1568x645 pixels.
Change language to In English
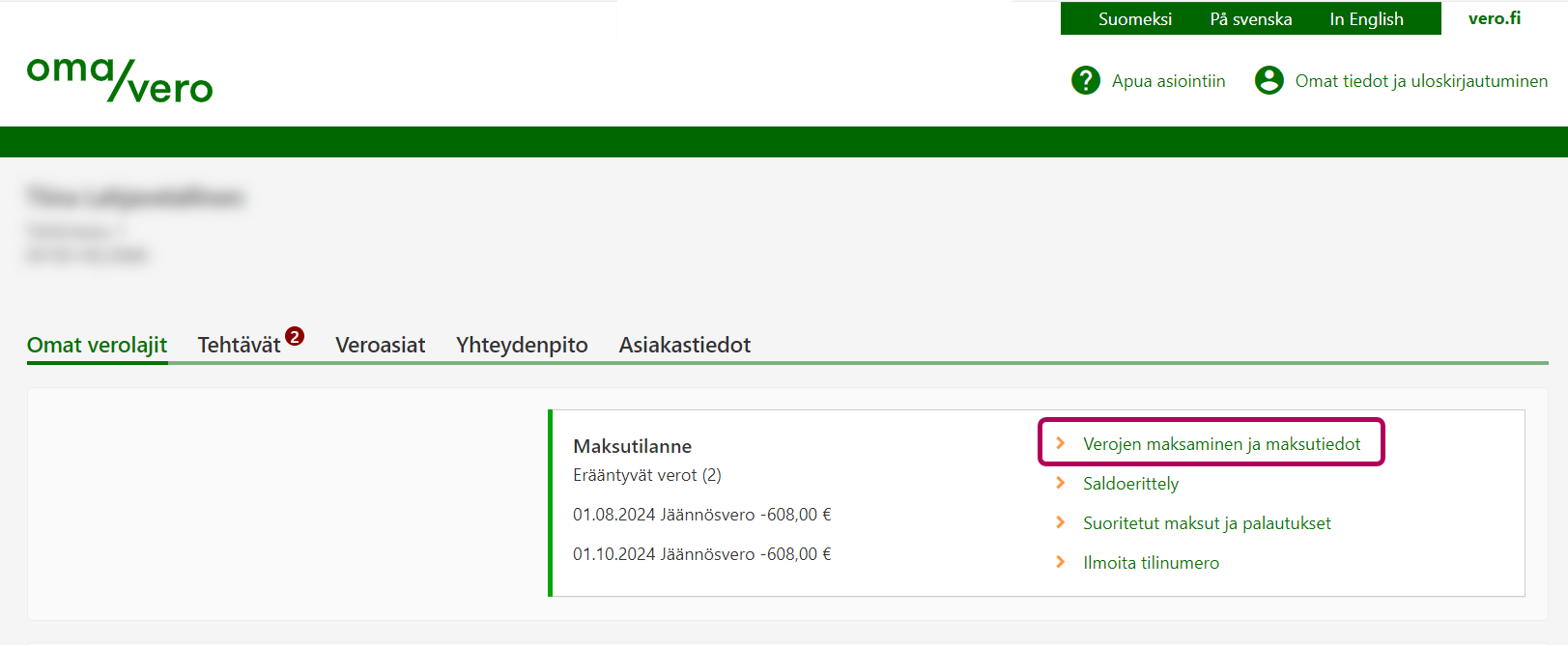[x=1366, y=19]
